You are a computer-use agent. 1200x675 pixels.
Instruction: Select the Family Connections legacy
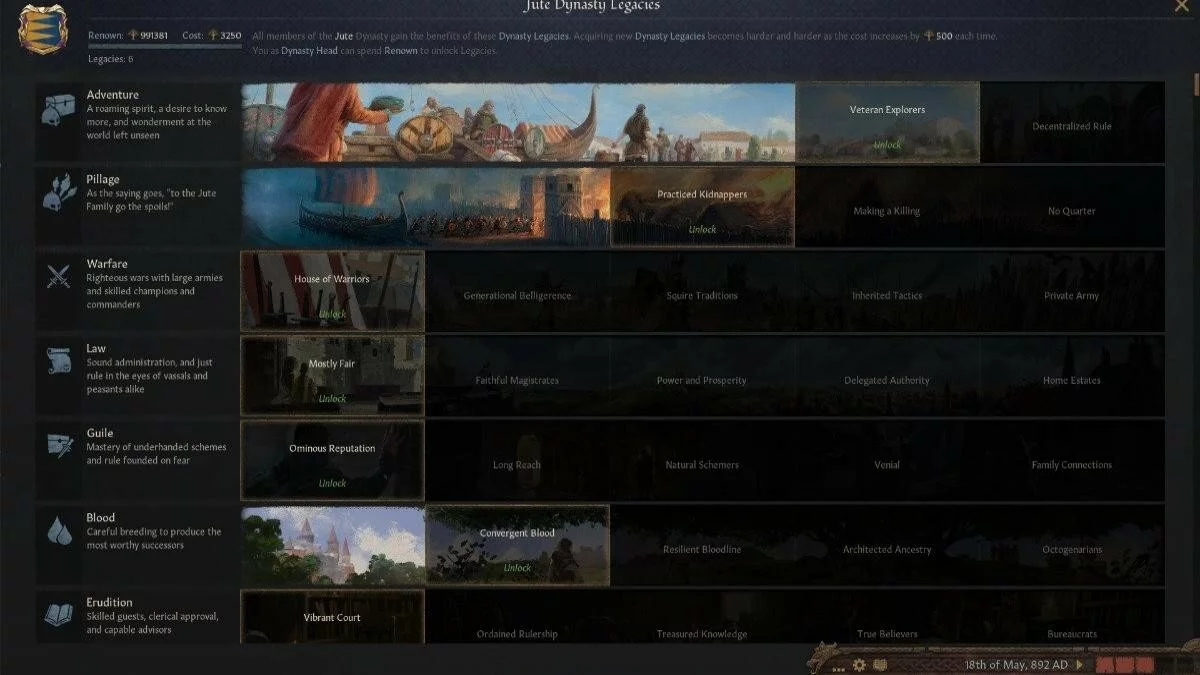coord(1072,460)
